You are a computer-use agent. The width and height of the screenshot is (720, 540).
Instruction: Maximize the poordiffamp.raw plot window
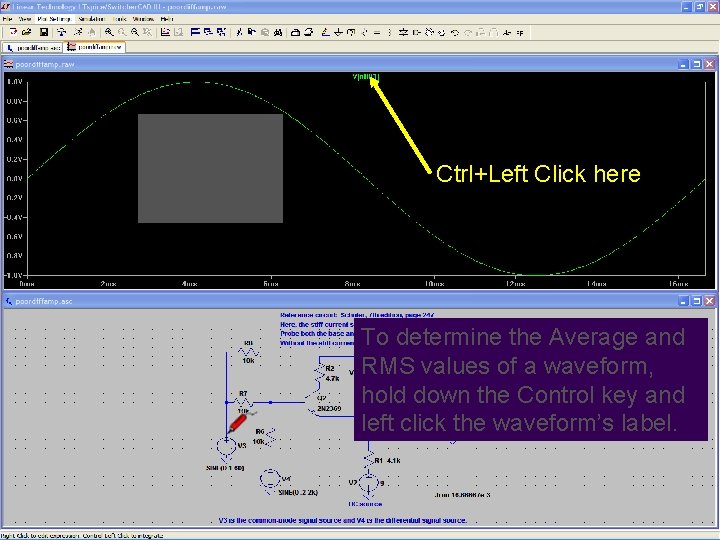pyautogui.click(x=697, y=64)
